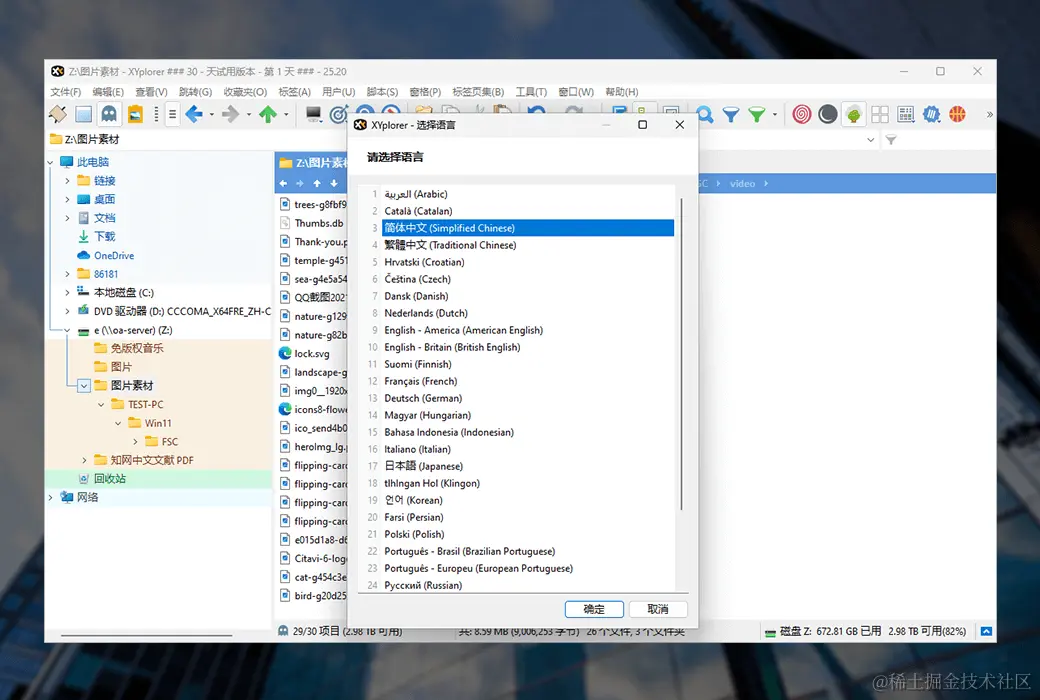Click the blue gear badge icon
The height and width of the screenshot is (700, 1040).
931,115
